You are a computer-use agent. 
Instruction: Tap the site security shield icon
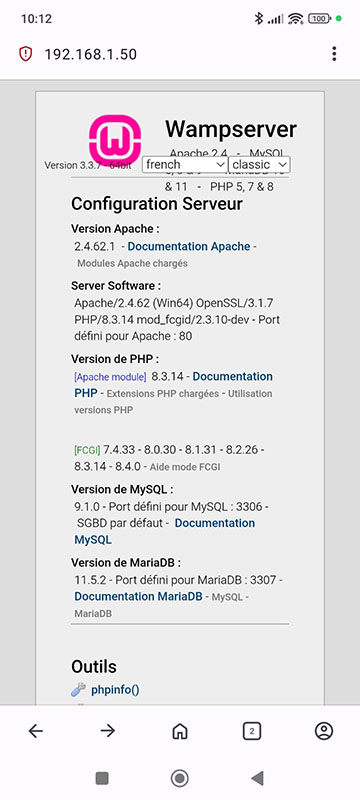pyautogui.click(x=25, y=54)
